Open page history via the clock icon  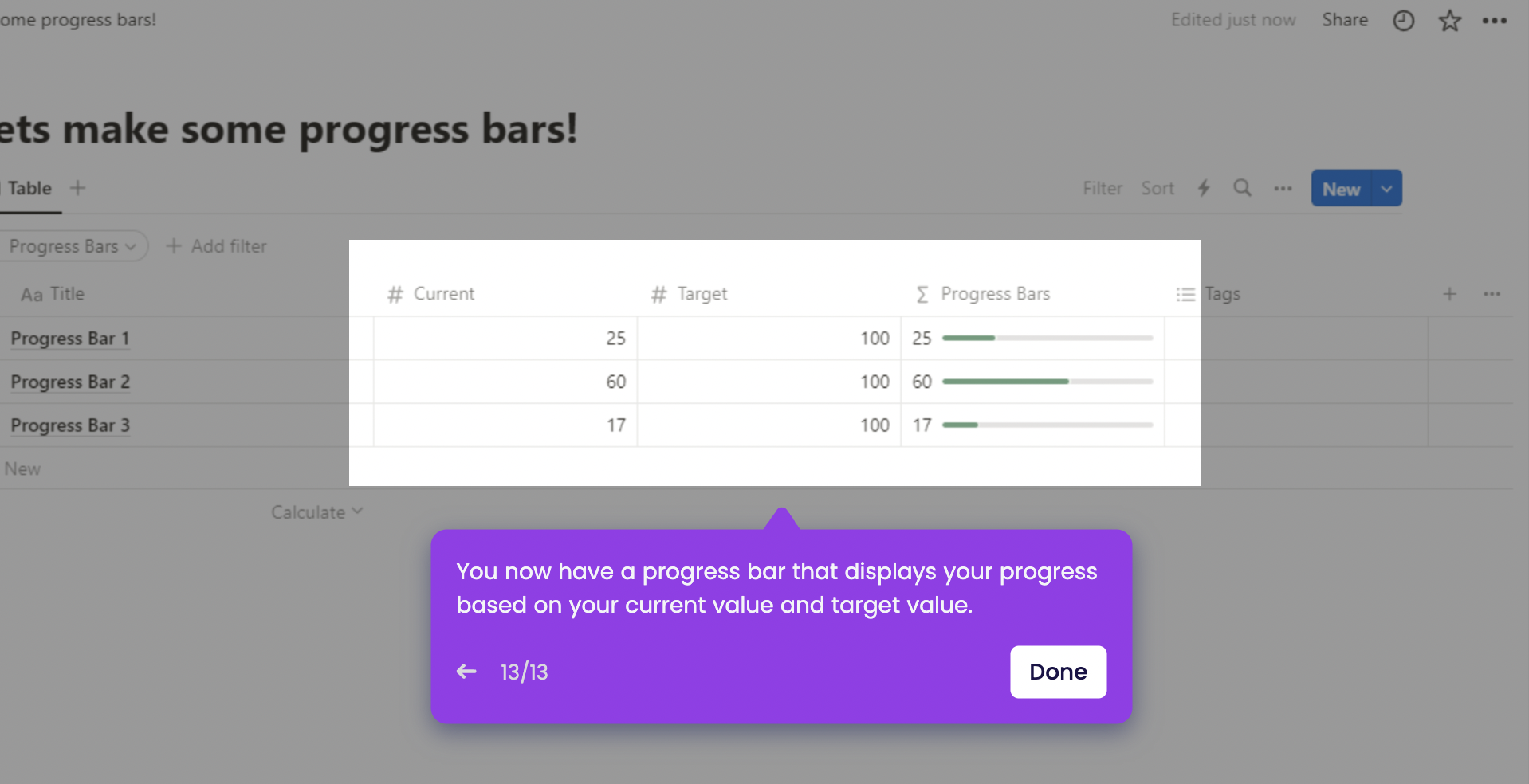(1403, 21)
